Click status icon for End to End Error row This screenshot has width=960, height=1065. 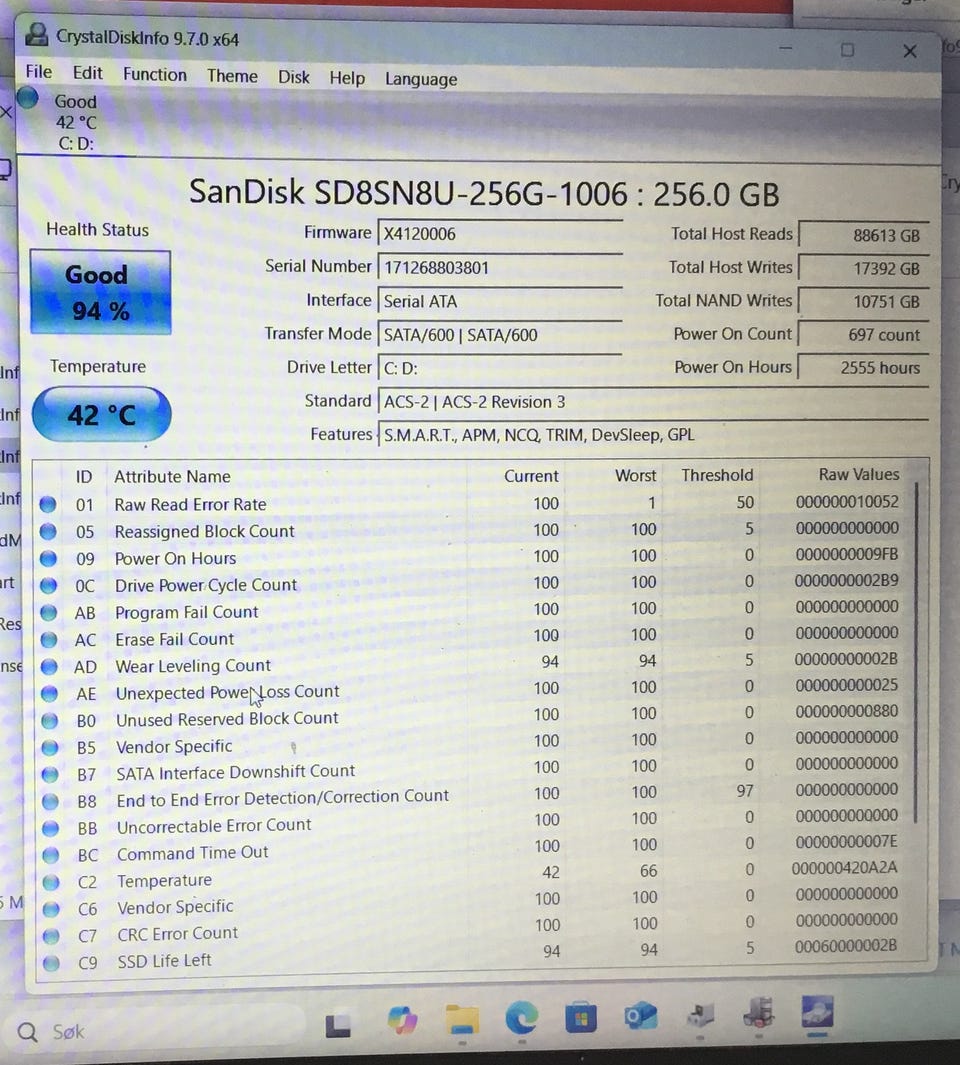point(50,801)
